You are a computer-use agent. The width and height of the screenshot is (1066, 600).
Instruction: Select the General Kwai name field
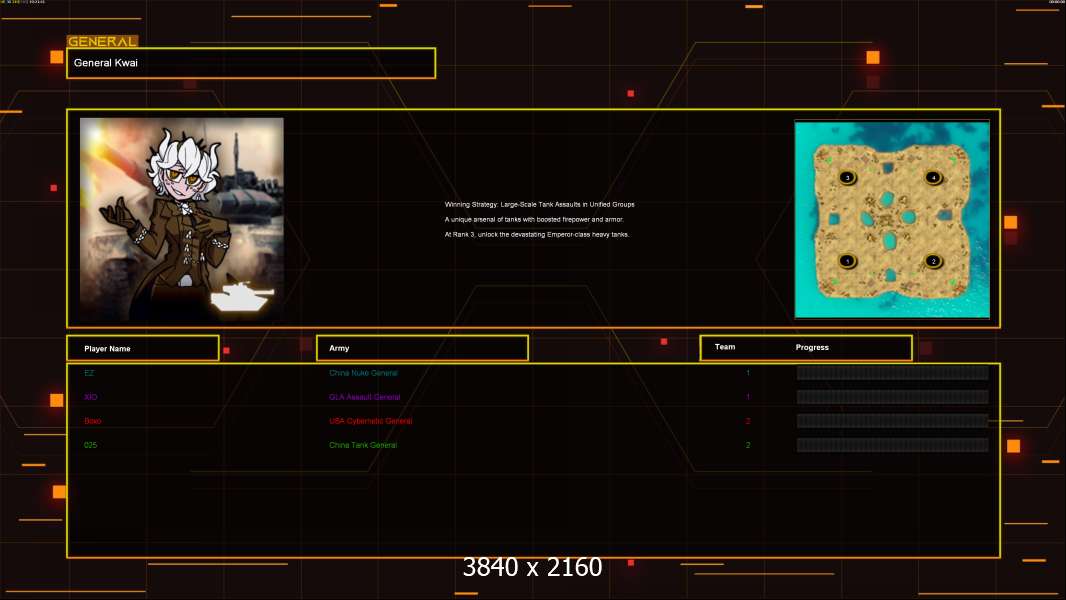click(251, 63)
